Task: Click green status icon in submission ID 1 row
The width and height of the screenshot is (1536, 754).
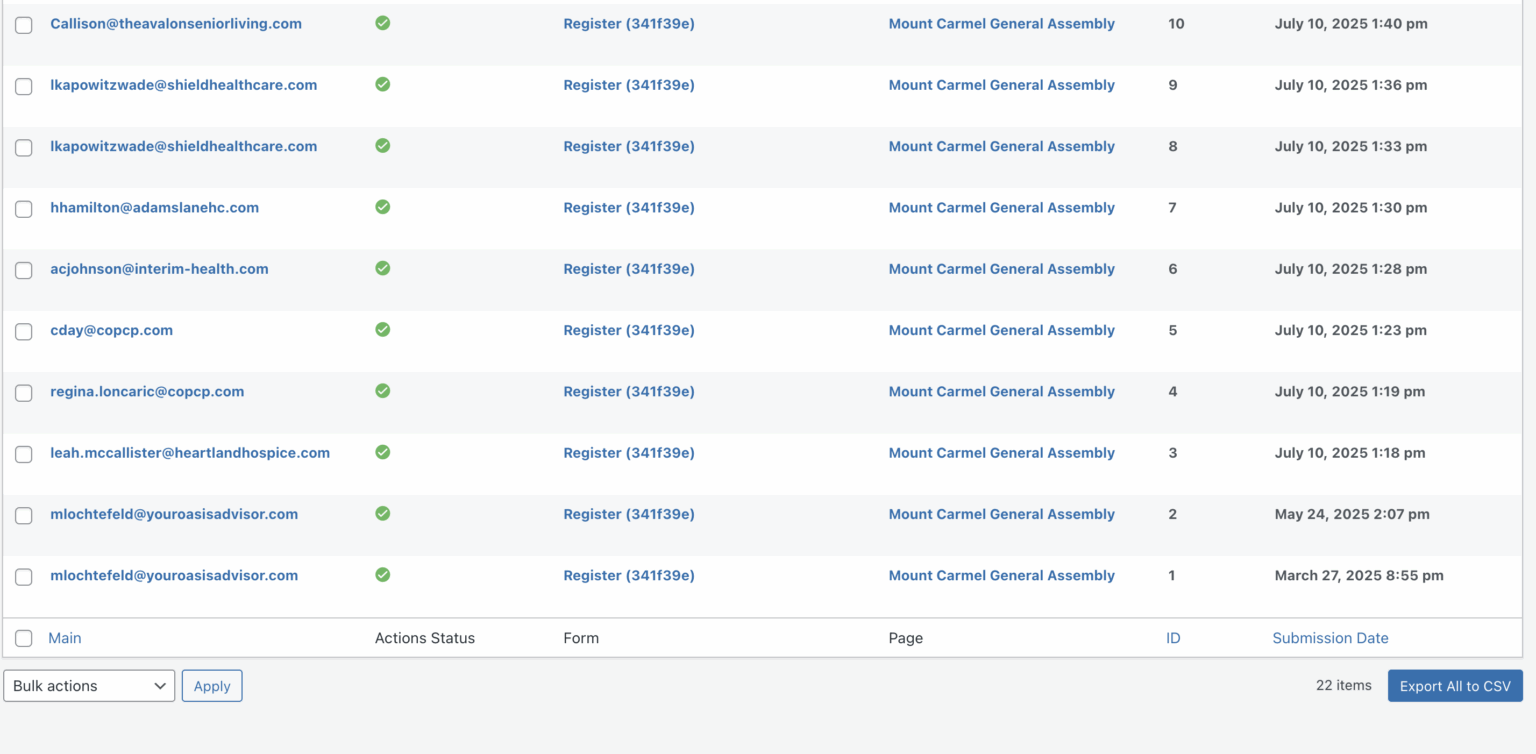Action: coord(382,575)
